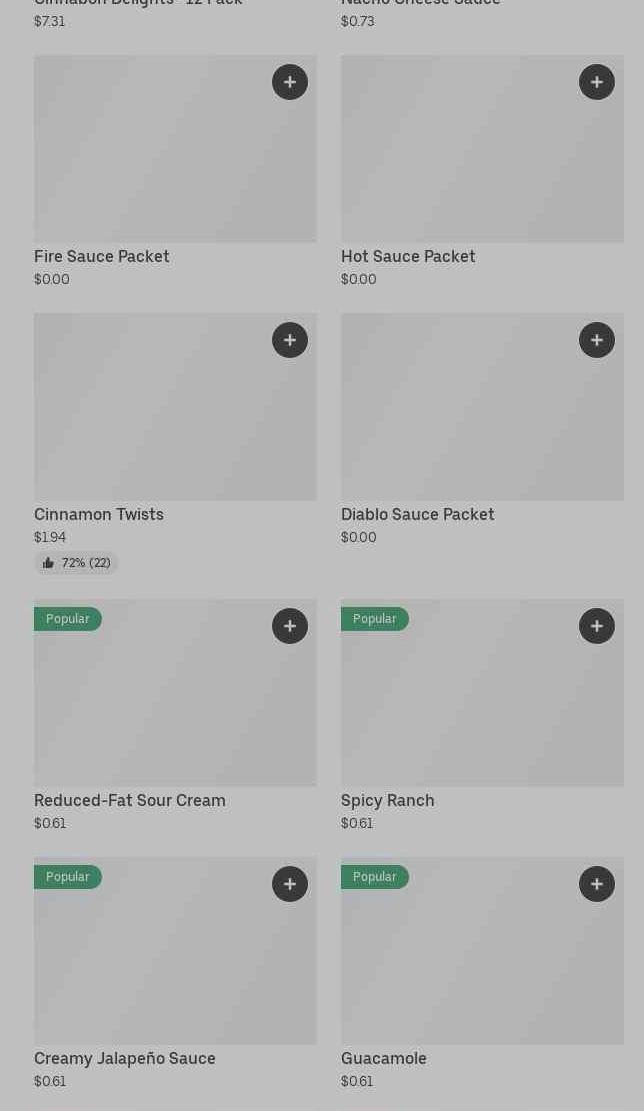Click the Cinnamon Twists 72% rating badge
Viewport: 644px width, 1111px height.
pos(76,563)
